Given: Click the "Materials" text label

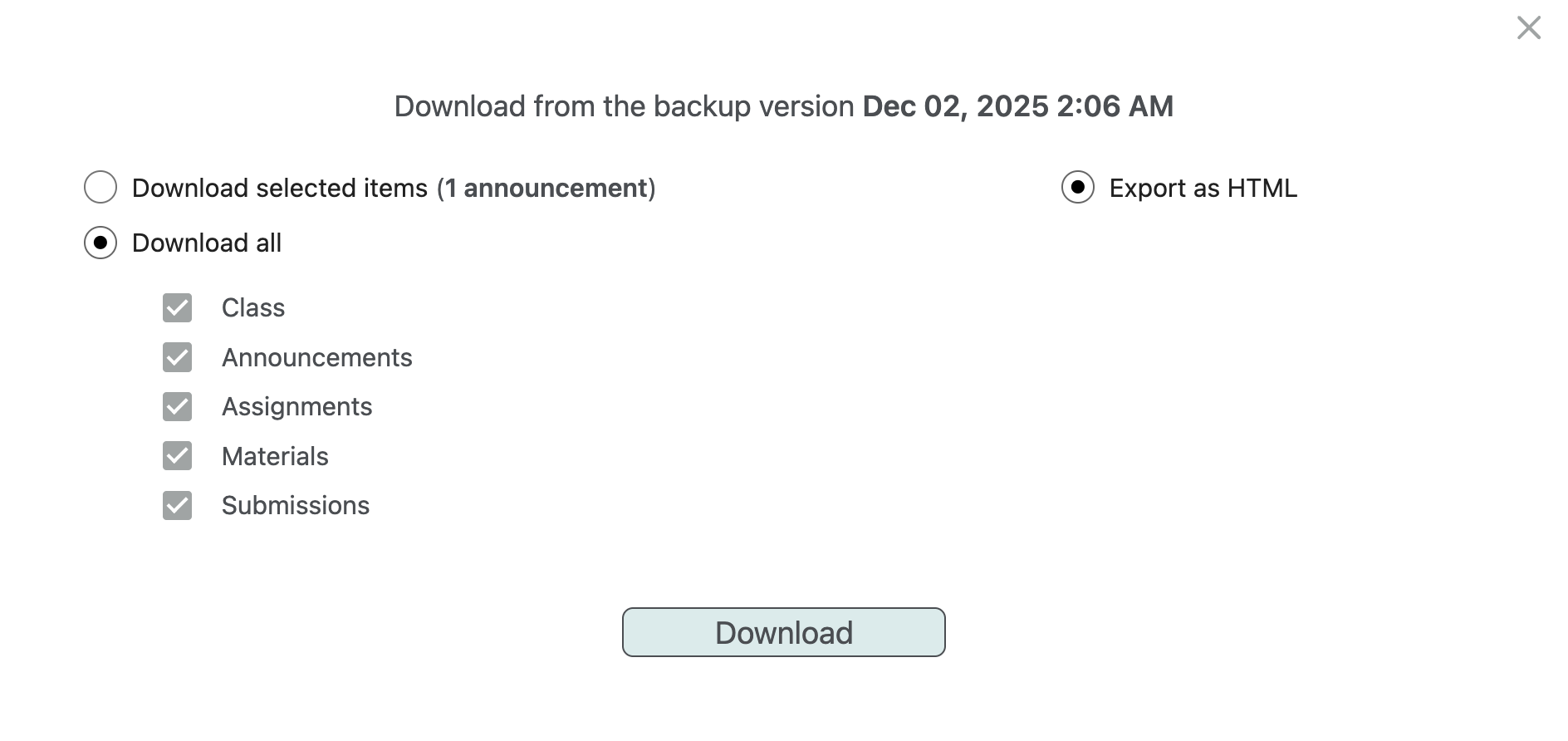Looking at the screenshot, I should (x=275, y=457).
